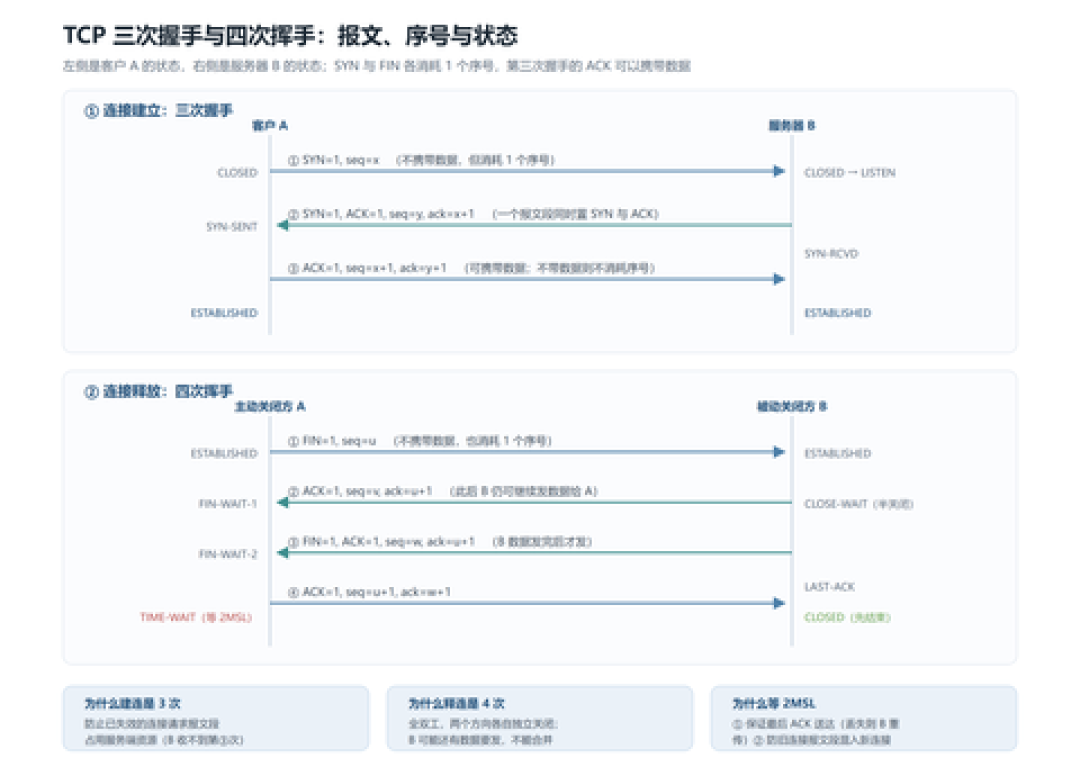Click the client 'CLOSED' state in handshake
Screen dimensions: 1080x776
[x=237, y=173]
